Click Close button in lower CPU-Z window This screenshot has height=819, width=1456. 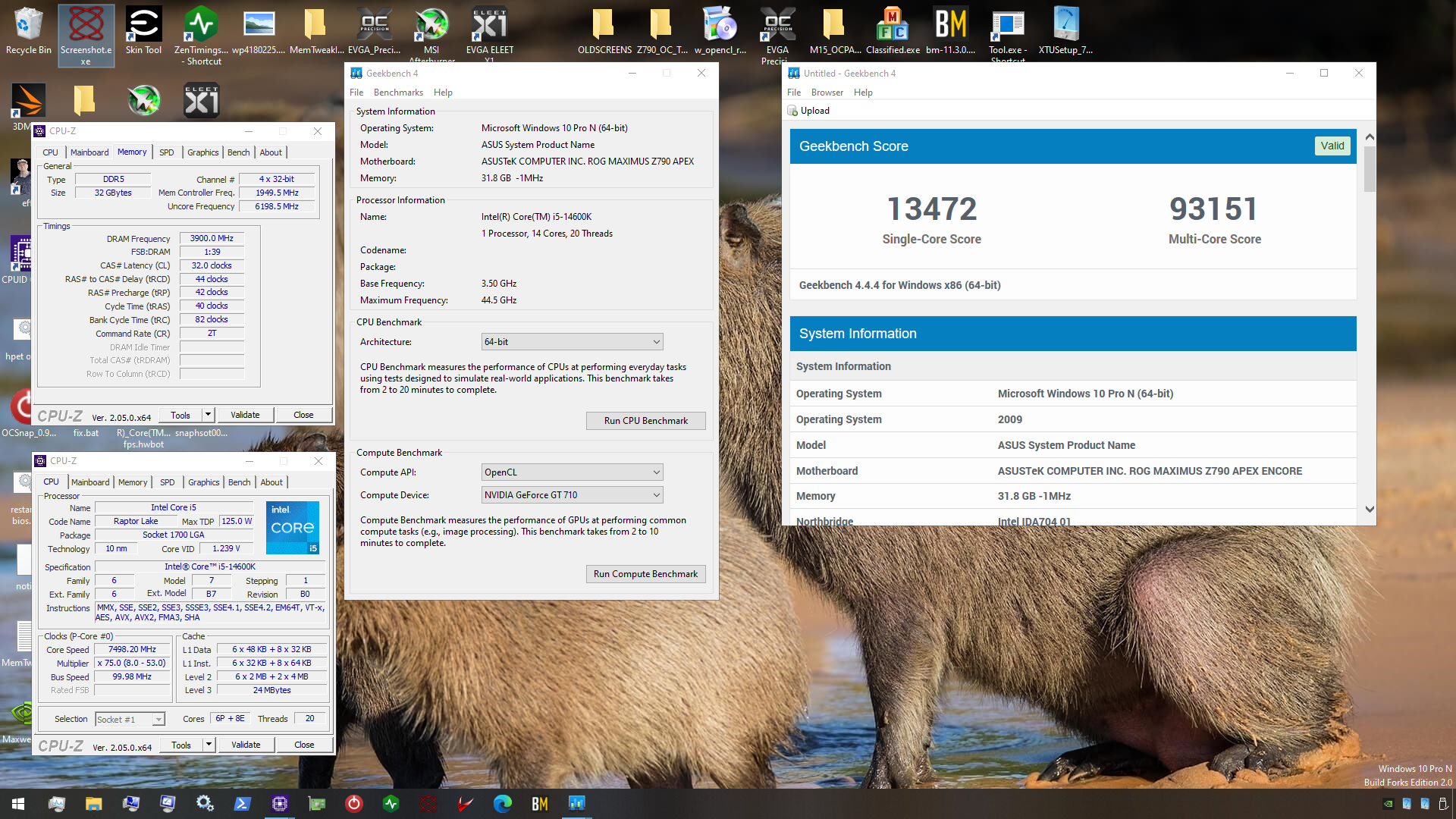pyautogui.click(x=304, y=745)
